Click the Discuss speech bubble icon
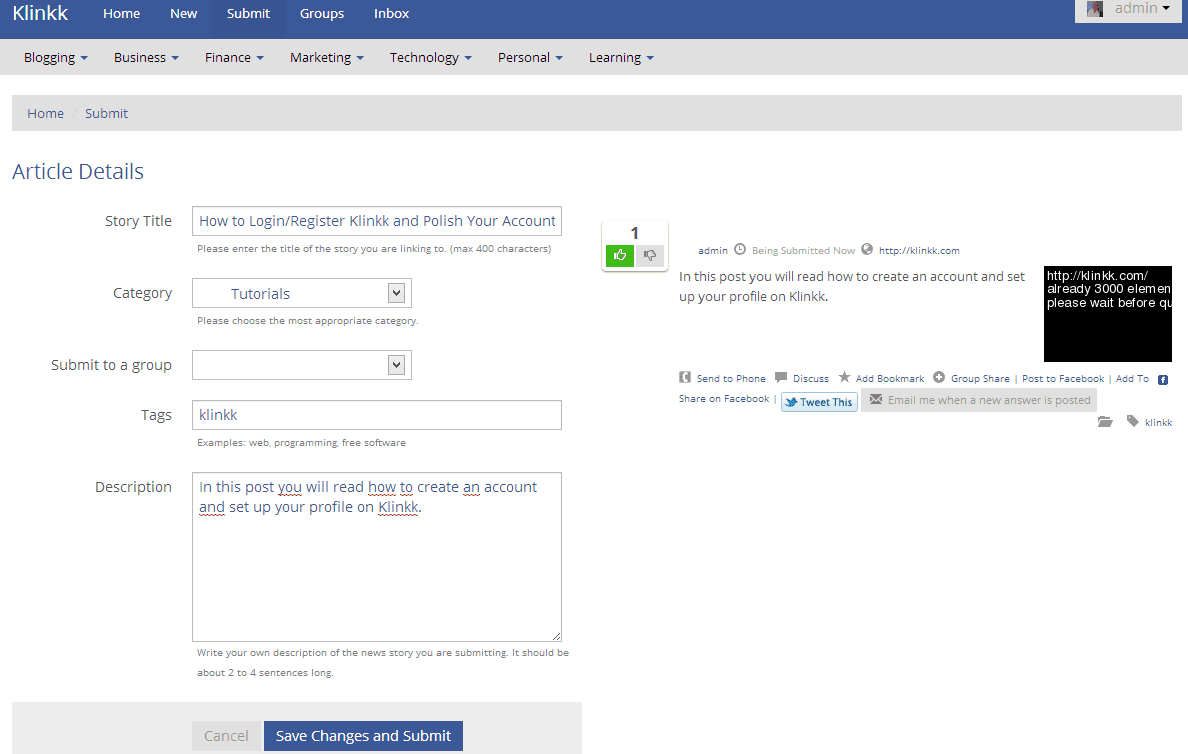The width and height of the screenshot is (1188, 754). 781,377
